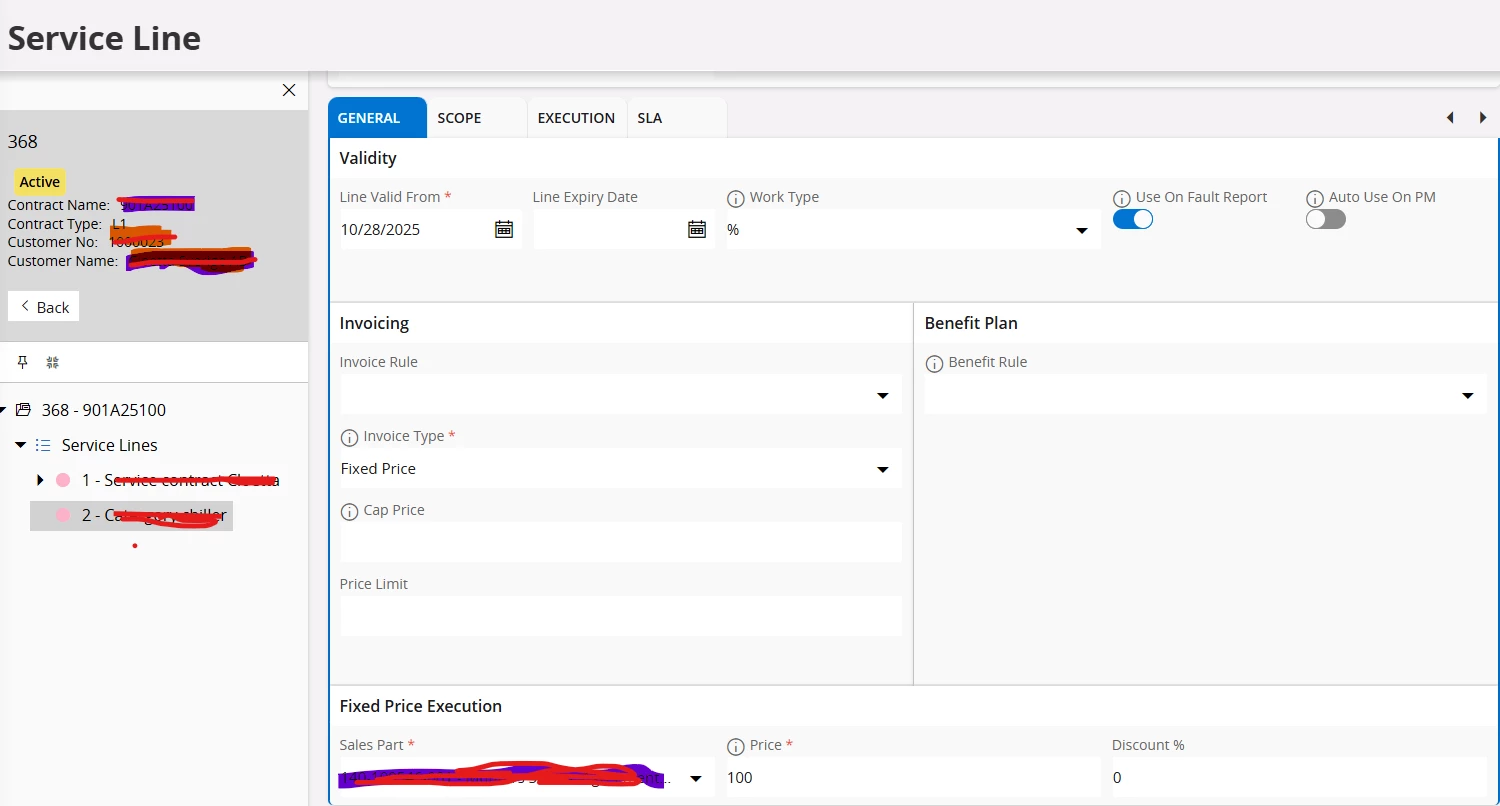Screen dimensions: 1500x806
Task: Show info for Price field
Action: [x=736, y=746]
